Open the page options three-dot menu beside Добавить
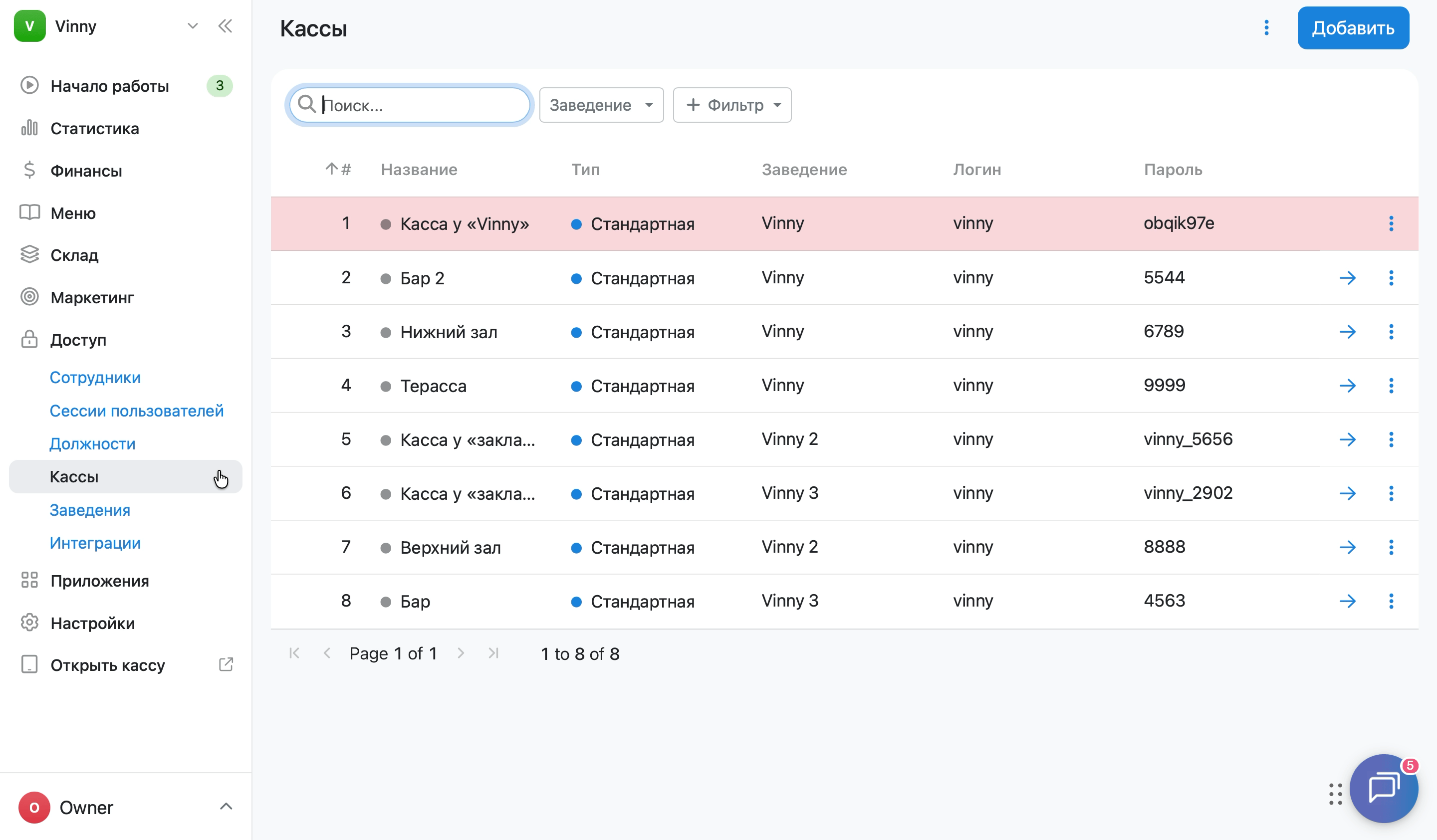1437x840 pixels. point(1266,28)
